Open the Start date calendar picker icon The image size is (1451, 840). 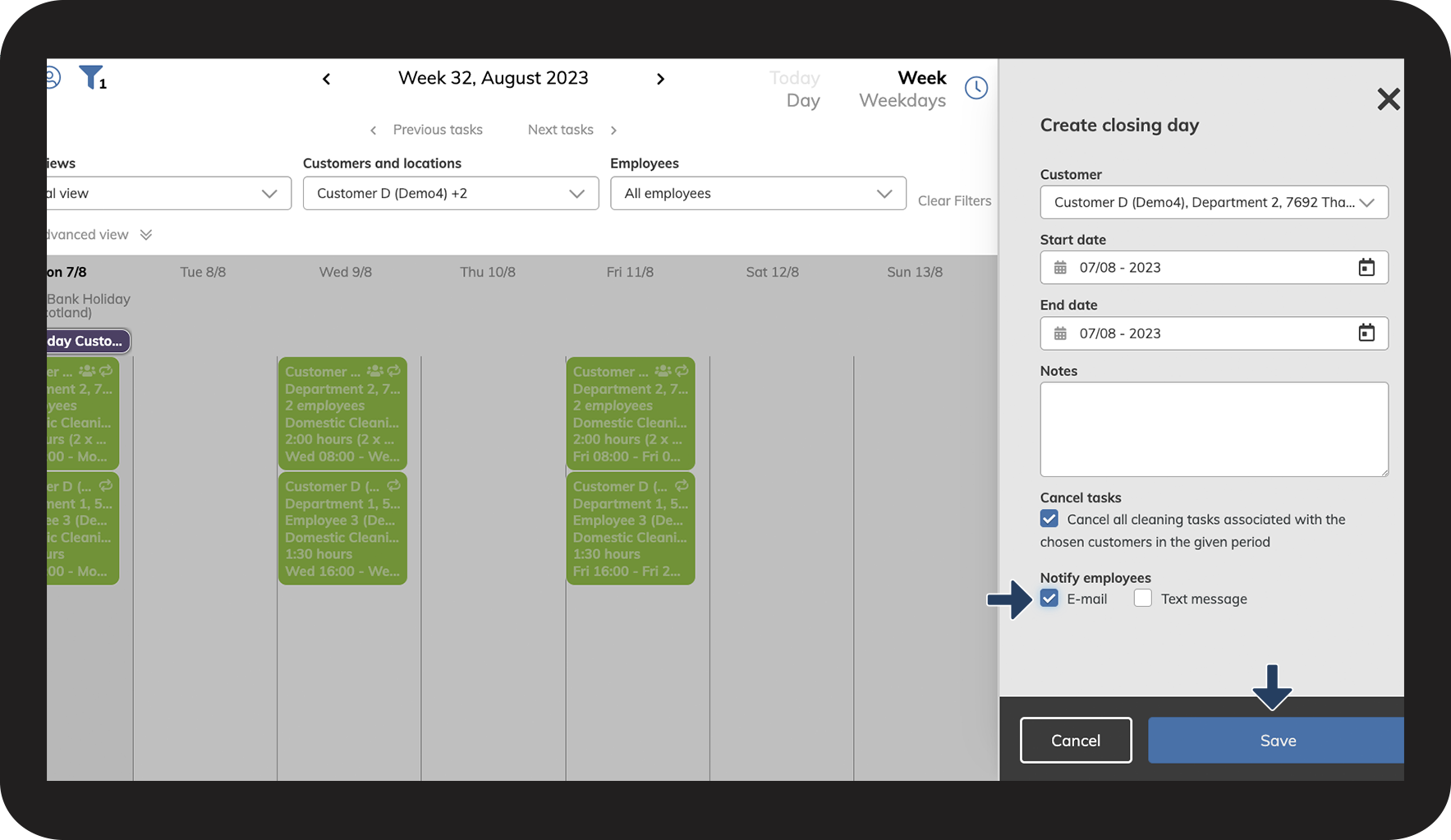pos(1366,268)
